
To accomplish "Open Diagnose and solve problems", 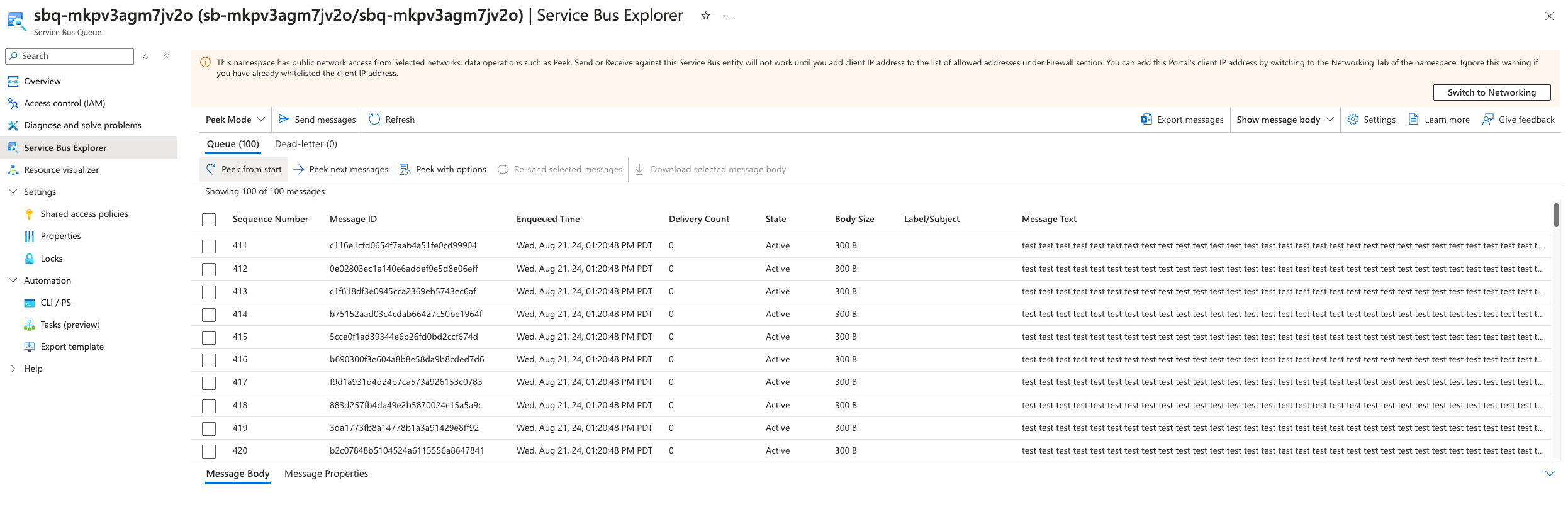I will click(x=82, y=125).
